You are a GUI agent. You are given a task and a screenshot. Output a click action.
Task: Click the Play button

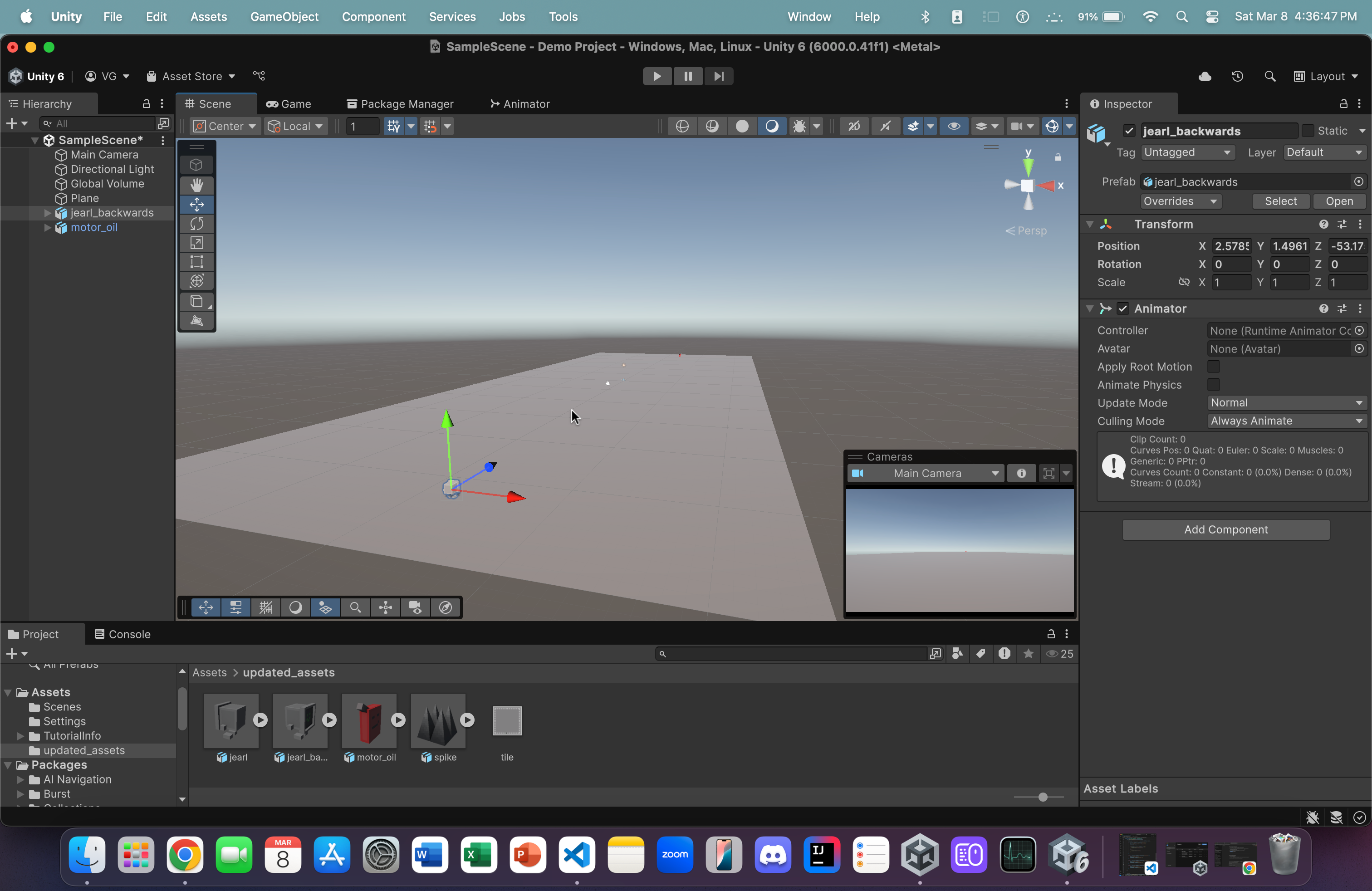(657, 76)
